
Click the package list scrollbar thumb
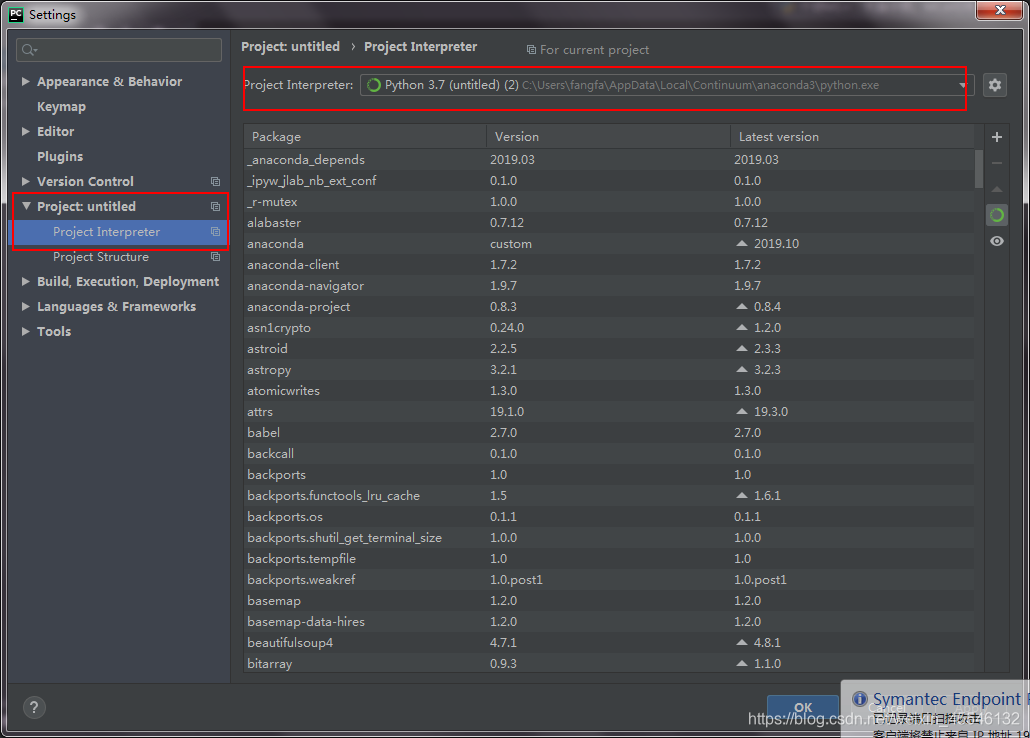tap(979, 169)
